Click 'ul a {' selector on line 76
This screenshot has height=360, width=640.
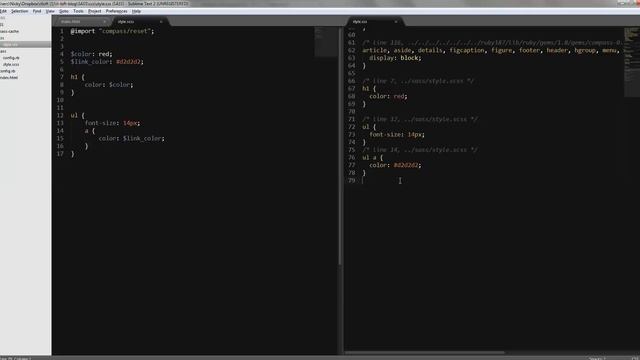(373, 158)
